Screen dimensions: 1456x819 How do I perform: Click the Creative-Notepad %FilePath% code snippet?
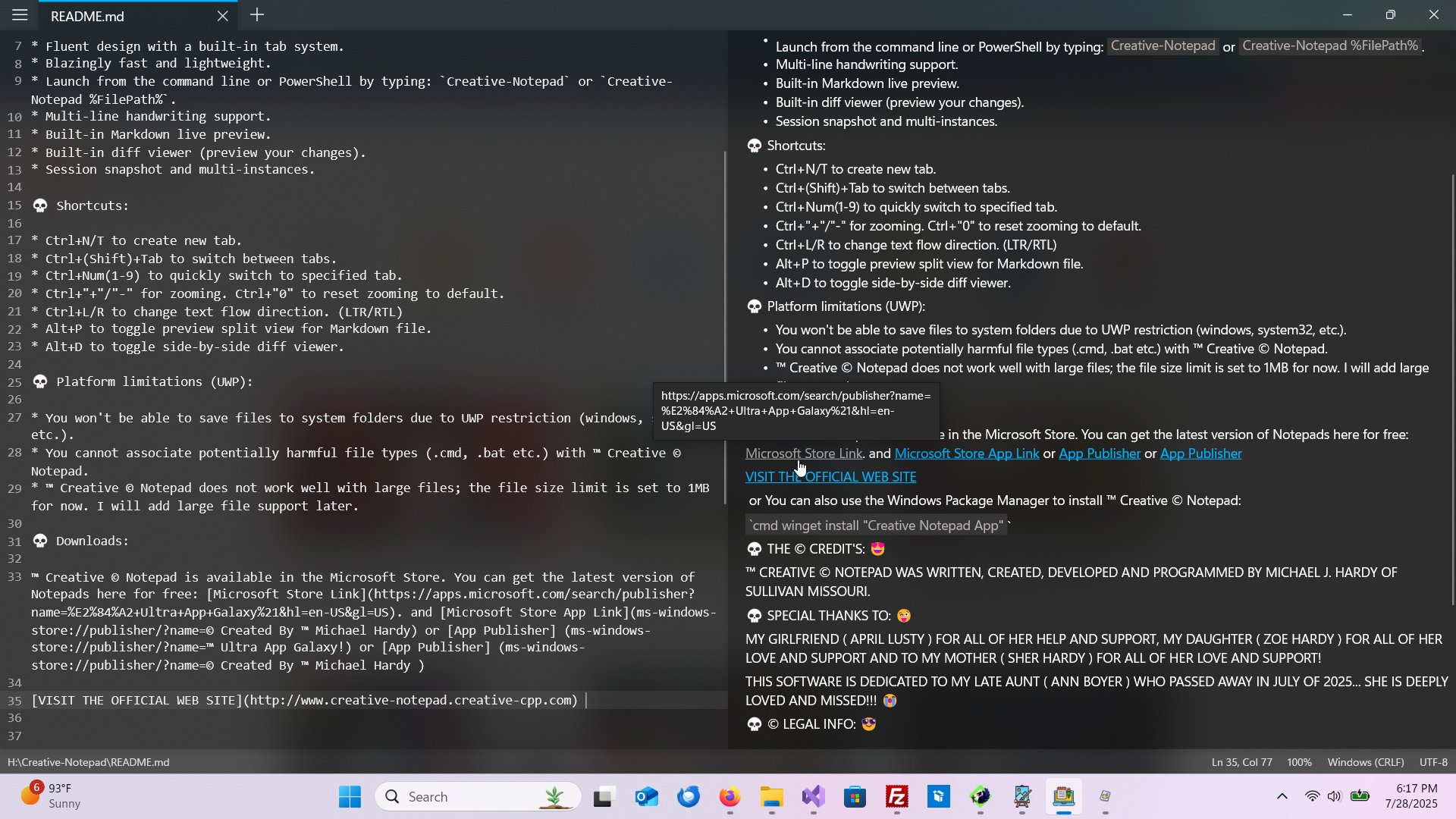[1330, 46]
